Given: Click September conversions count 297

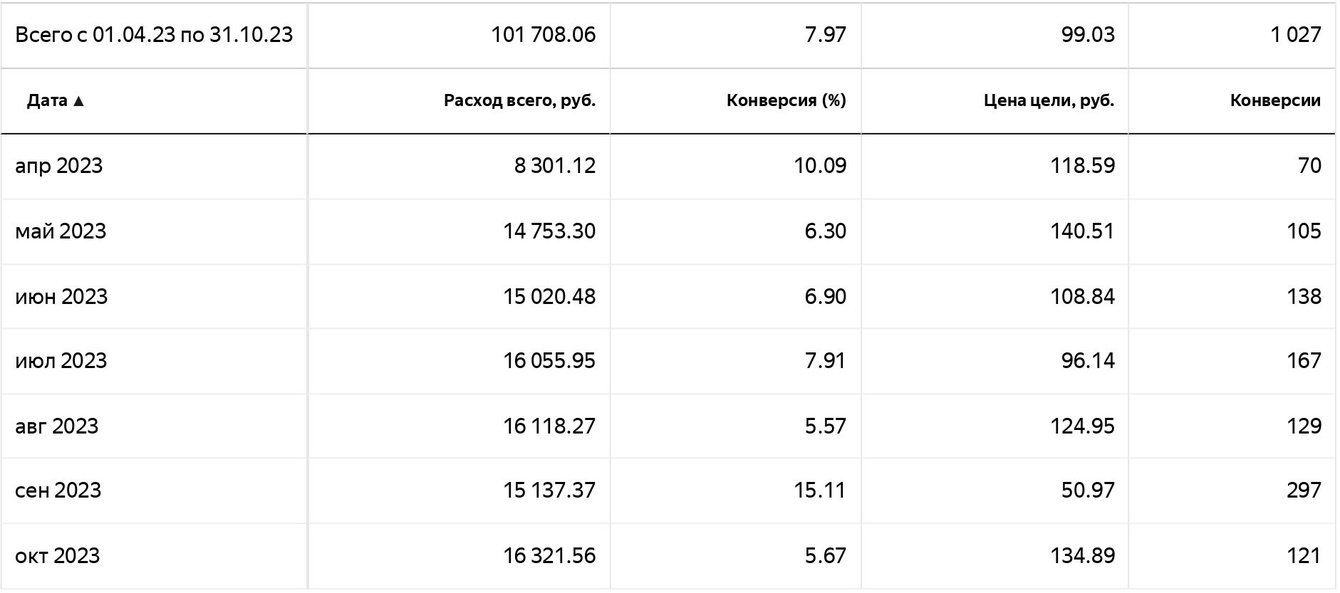Looking at the screenshot, I should [1303, 491].
